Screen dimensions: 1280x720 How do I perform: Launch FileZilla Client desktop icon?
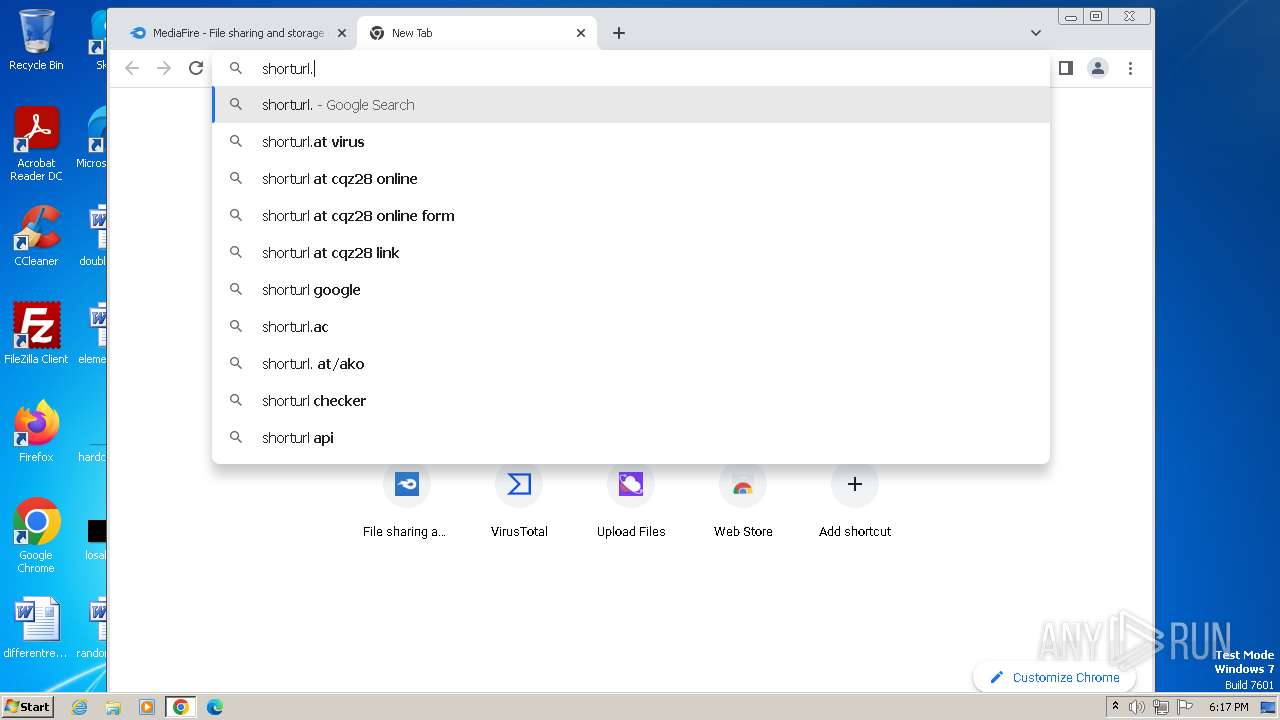36,334
